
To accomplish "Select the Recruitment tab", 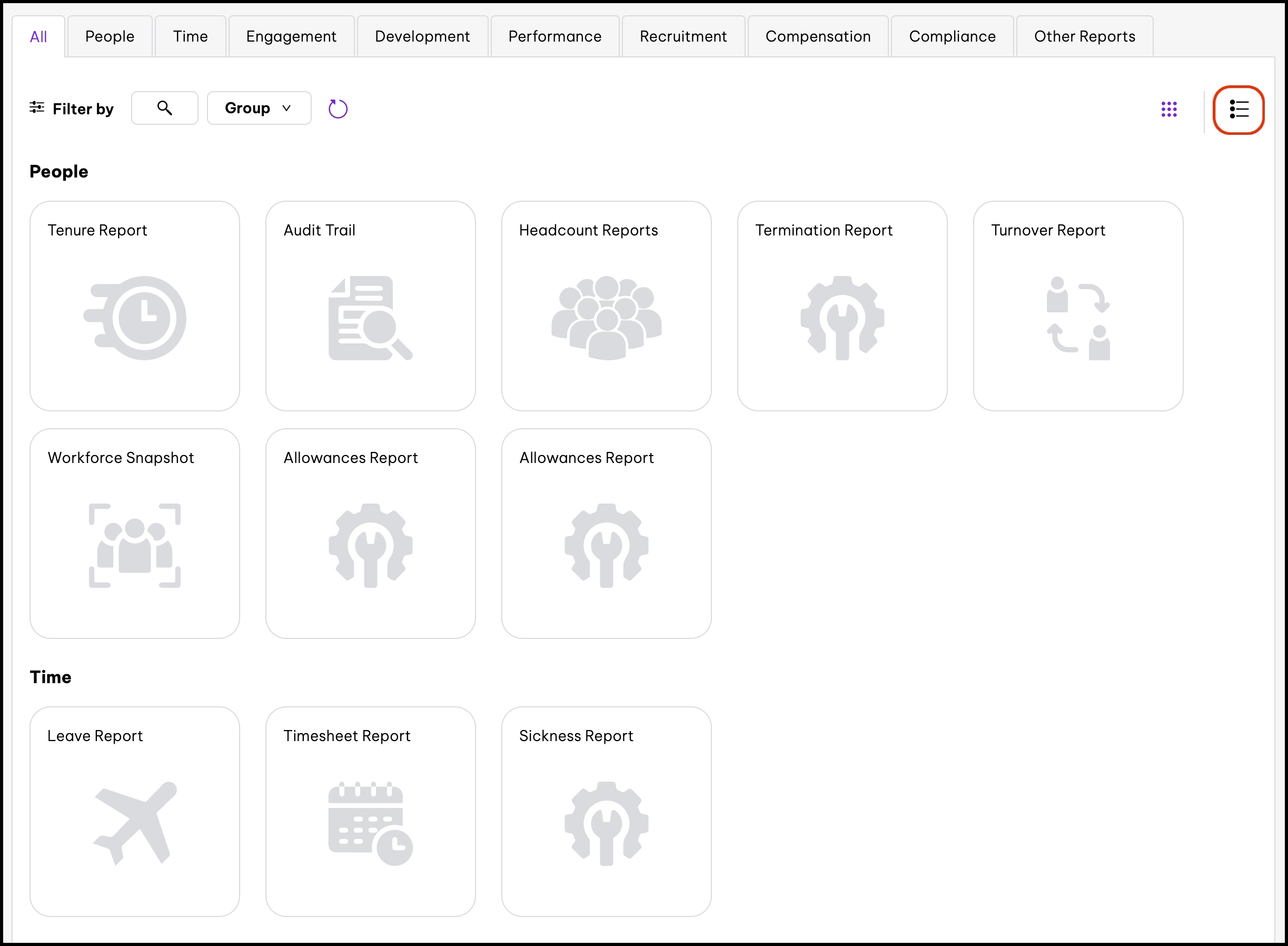I will click(x=683, y=37).
